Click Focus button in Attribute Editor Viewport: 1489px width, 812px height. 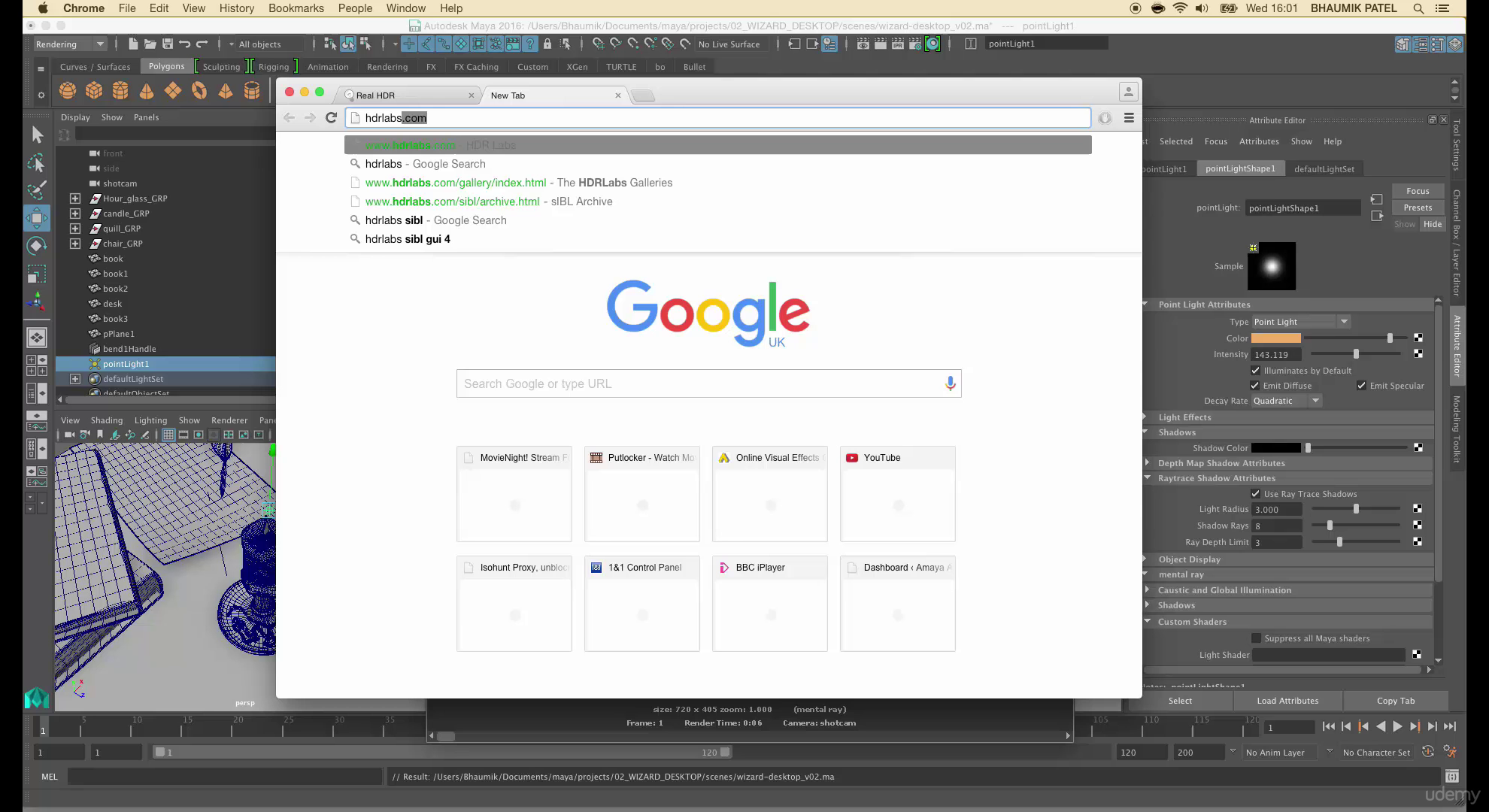(x=1418, y=191)
